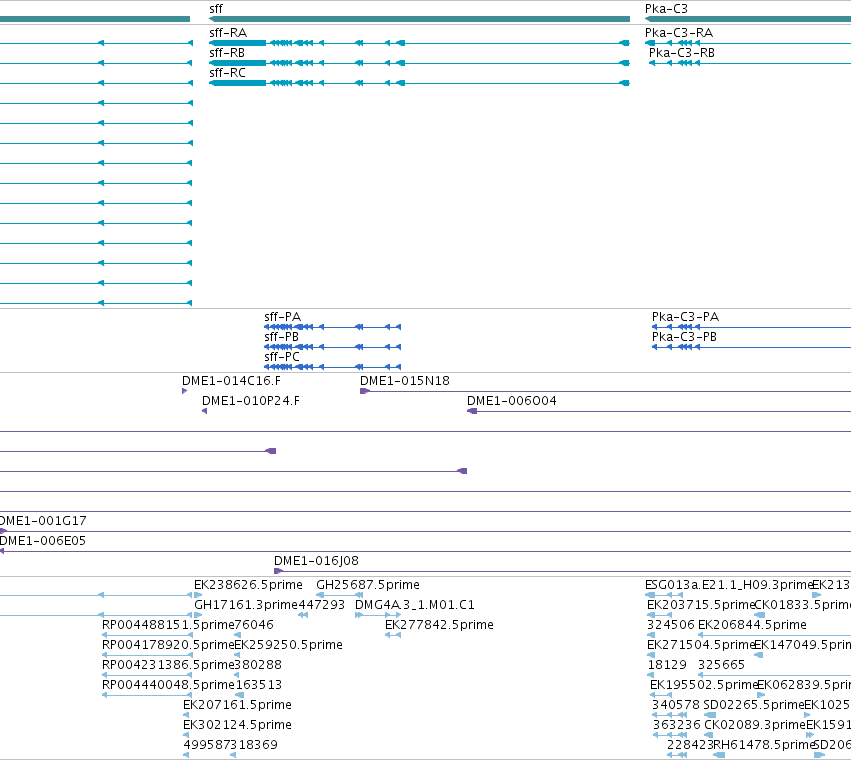The image size is (851, 760).
Task: Select the Pka-C3-PB protein label
Action: [684, 337]
